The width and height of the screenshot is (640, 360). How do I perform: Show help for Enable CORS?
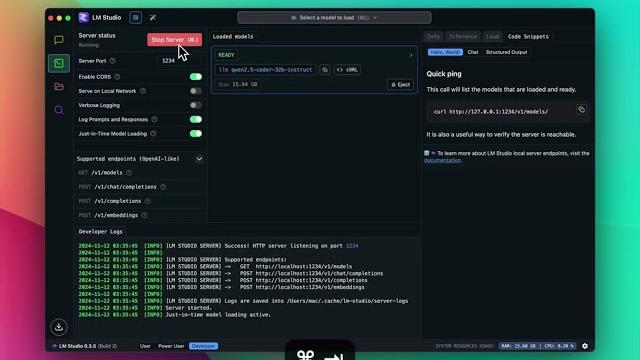pyautogui.click(x=117, y=77)
